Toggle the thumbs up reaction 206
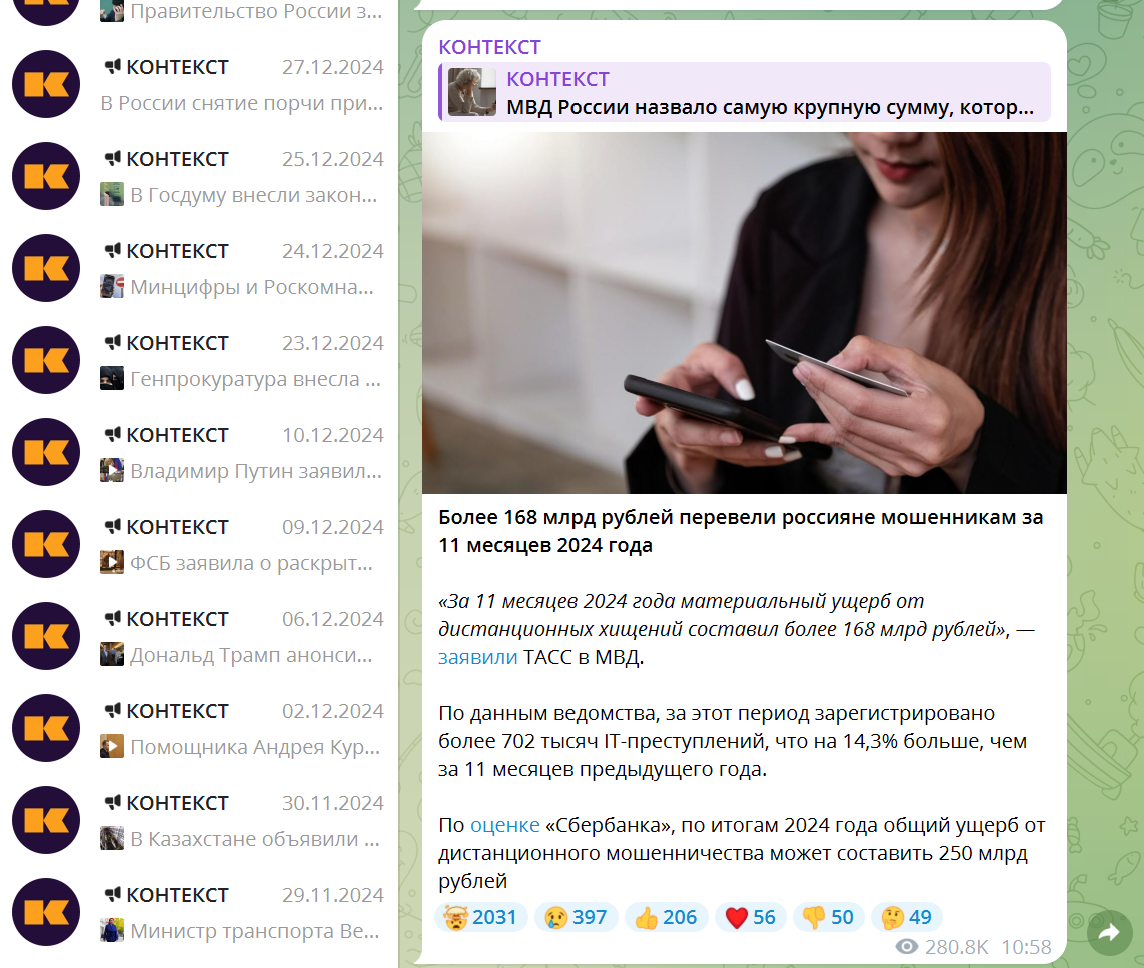The image size is (1144, 968). [x=665, y=917]
